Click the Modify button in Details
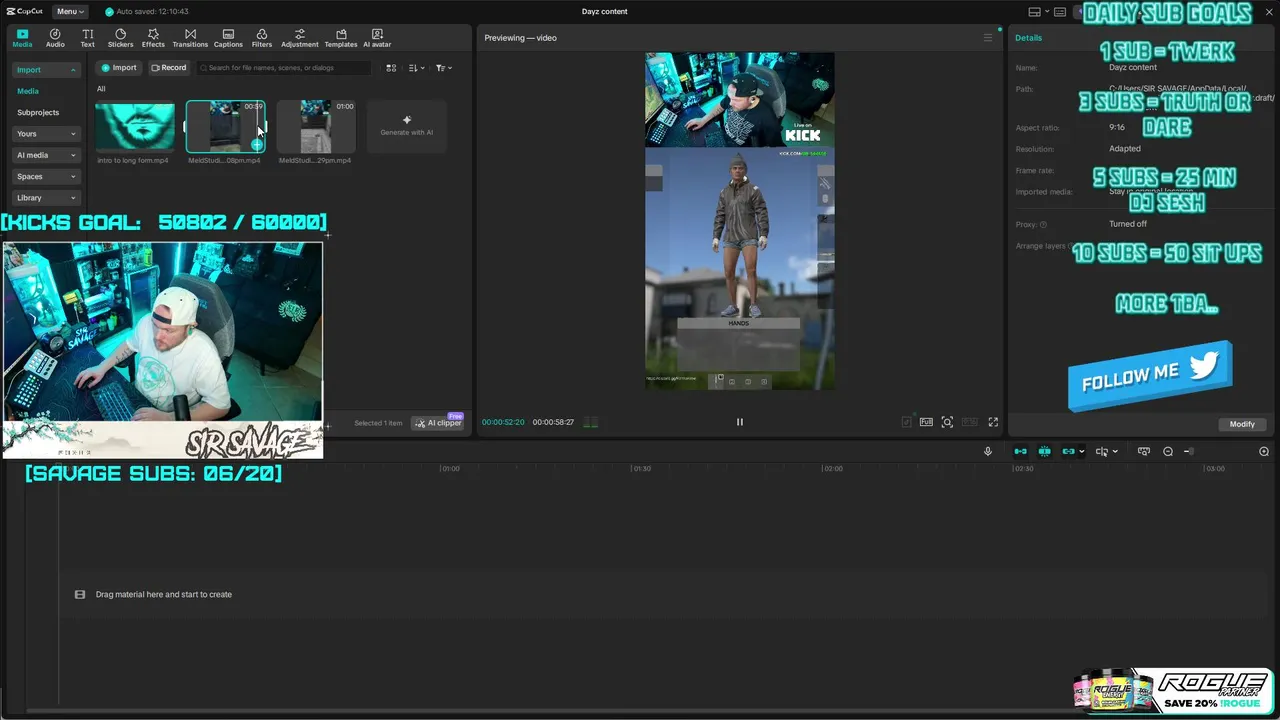 pyautogui.click(x=1242, y=424)
